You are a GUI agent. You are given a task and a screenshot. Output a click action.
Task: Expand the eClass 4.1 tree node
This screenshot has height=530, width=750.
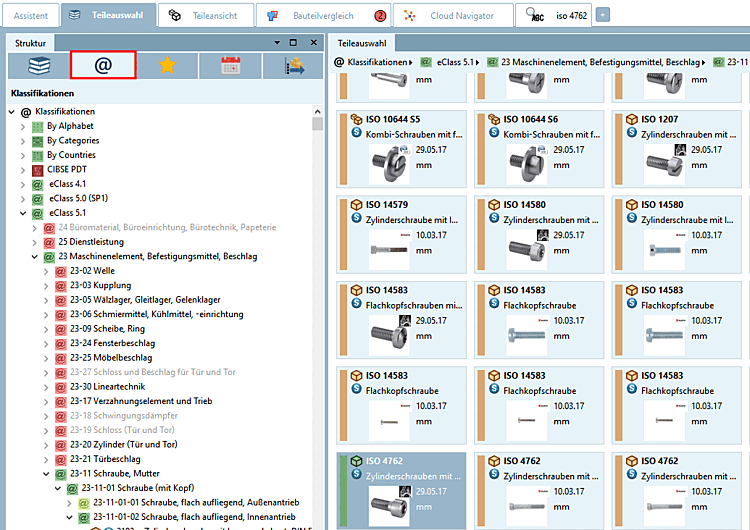[x=23, y=184]
